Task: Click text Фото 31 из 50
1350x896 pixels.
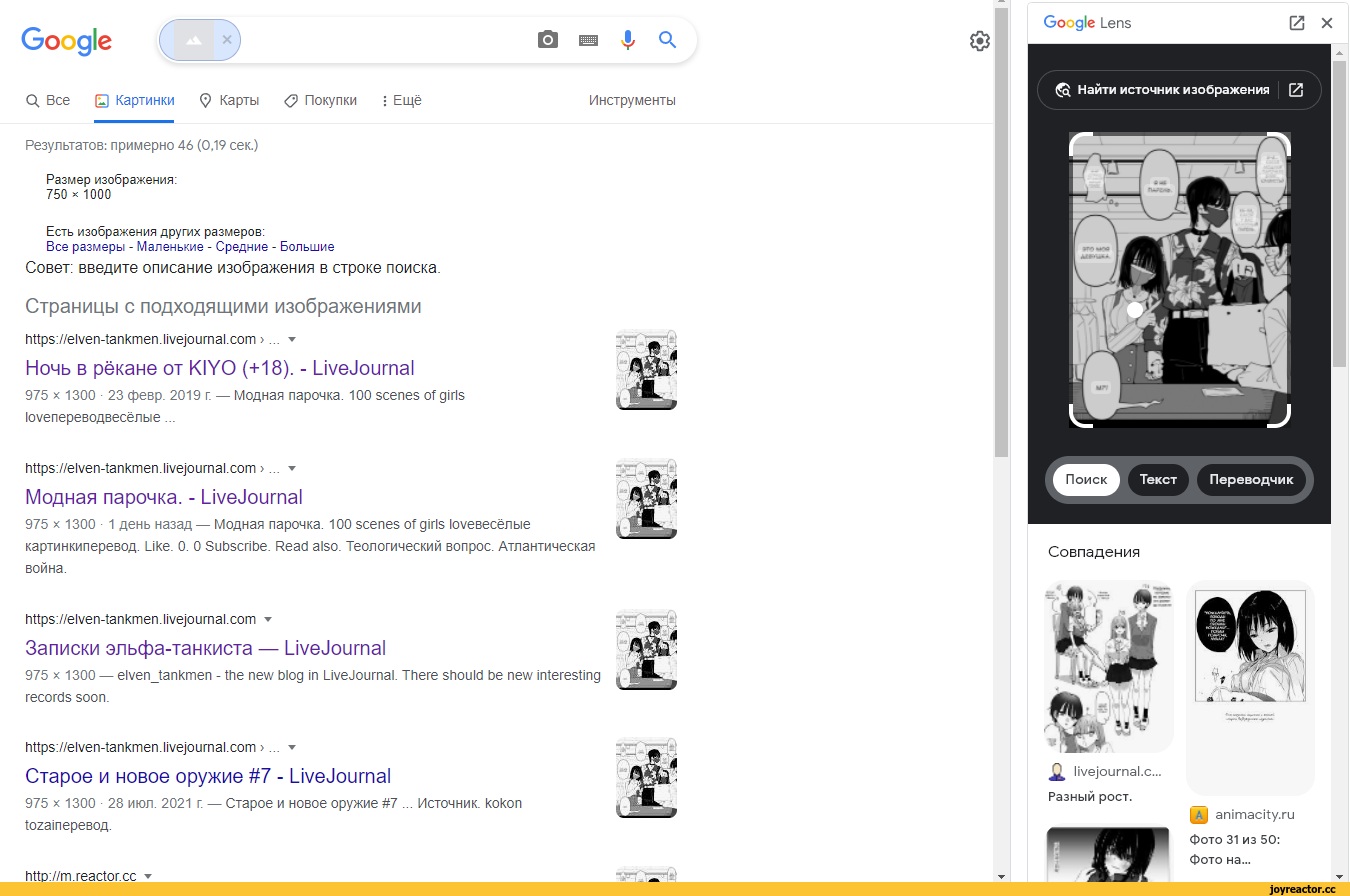Action: click(1235, 840)
